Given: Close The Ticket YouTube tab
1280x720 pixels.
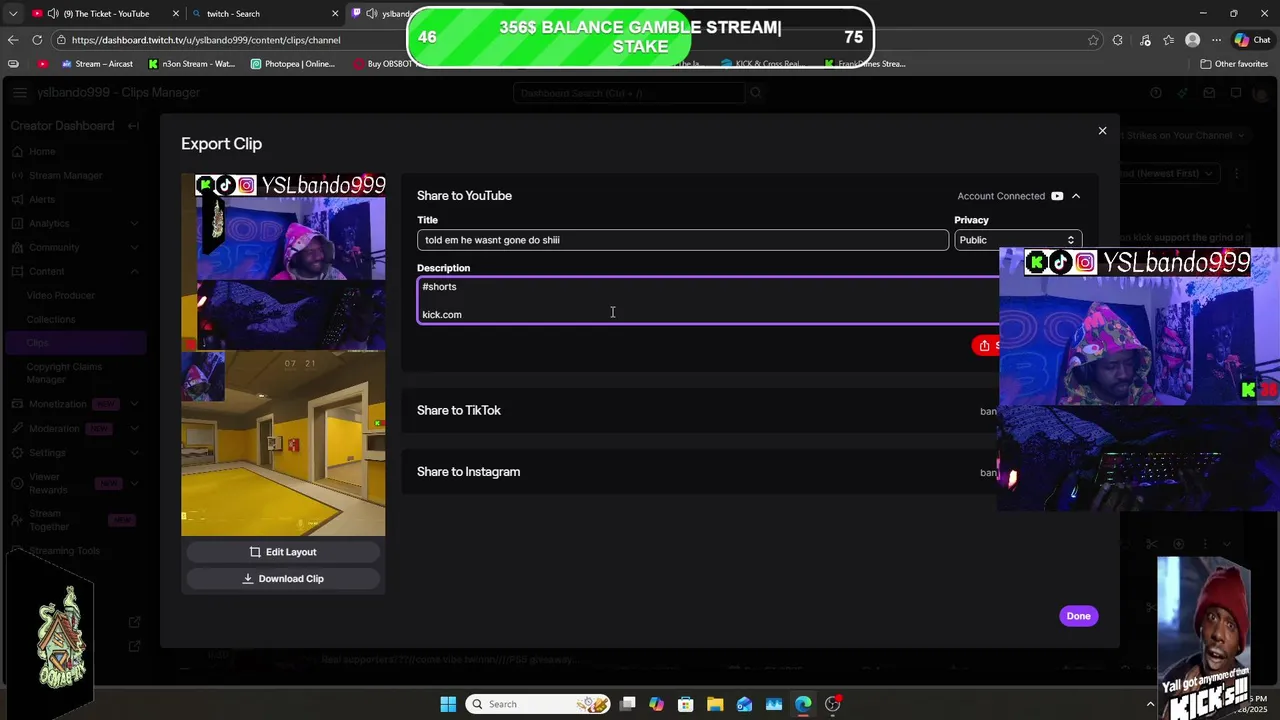Looking at the screenshot, I should pyautogui.click(x=176, y=14).
